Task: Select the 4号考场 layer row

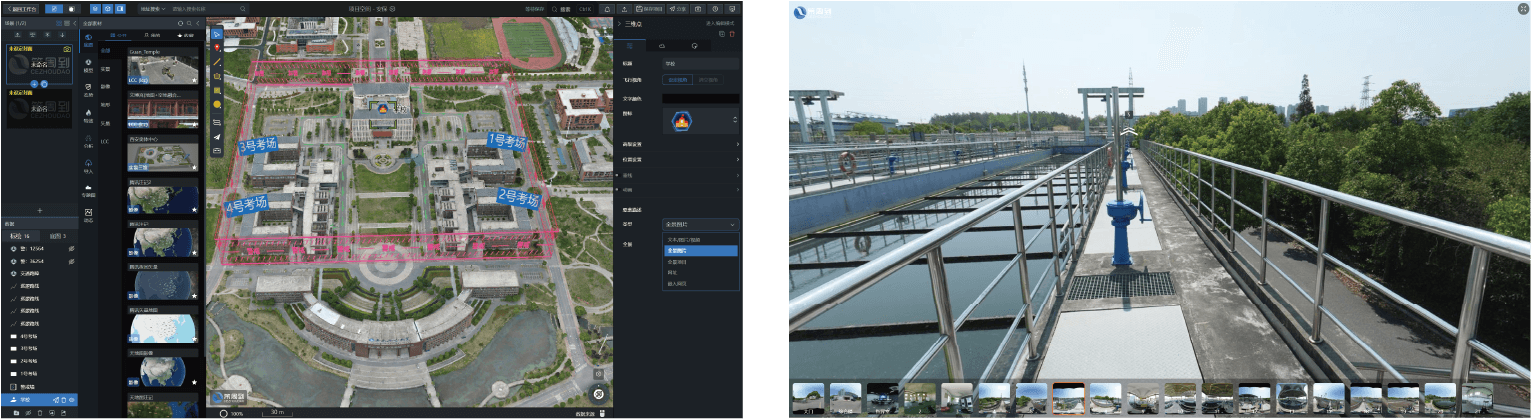Action: tap(39, 335)
